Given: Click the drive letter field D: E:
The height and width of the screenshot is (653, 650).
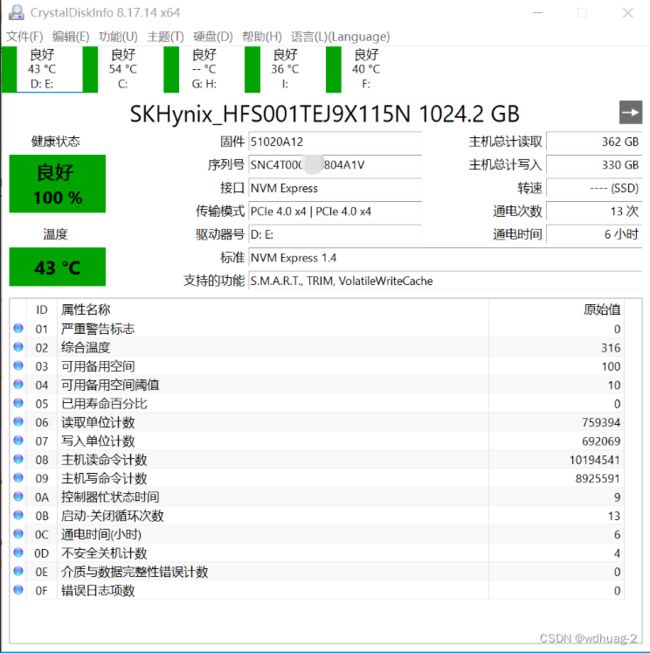Looking at the screenshot, I should click(335, 235).
